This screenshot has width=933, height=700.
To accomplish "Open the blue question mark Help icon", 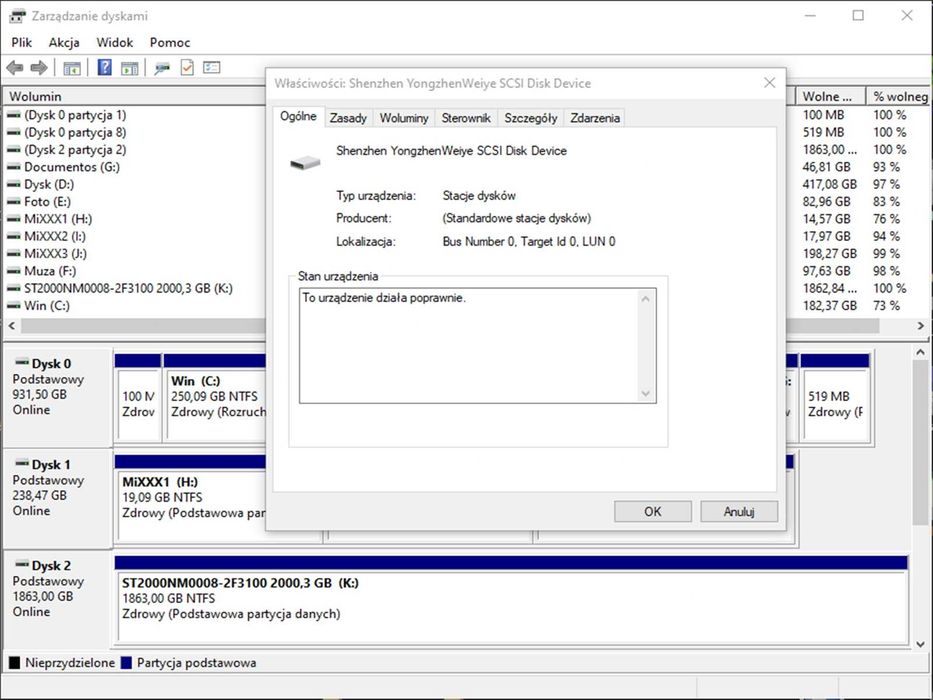I will point(104,67).
